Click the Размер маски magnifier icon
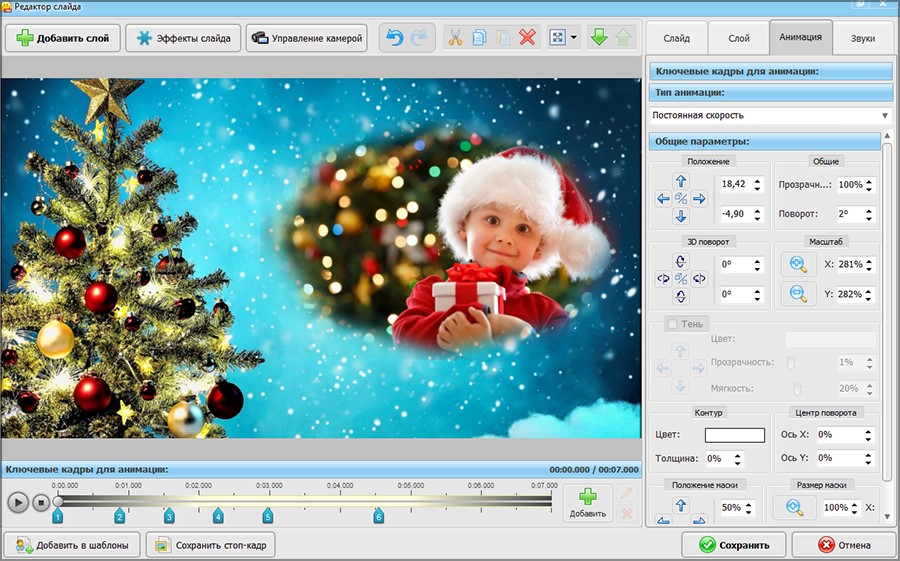 click(x=794, y=508)
